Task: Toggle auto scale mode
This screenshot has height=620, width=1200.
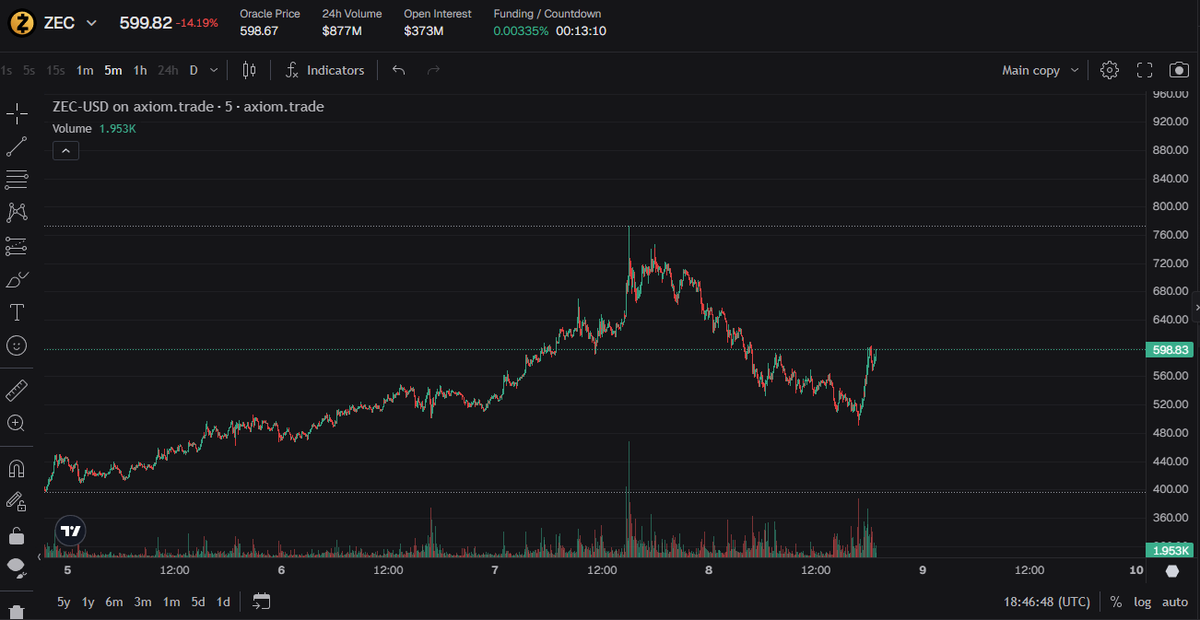Action: [x=1175, y=602]
